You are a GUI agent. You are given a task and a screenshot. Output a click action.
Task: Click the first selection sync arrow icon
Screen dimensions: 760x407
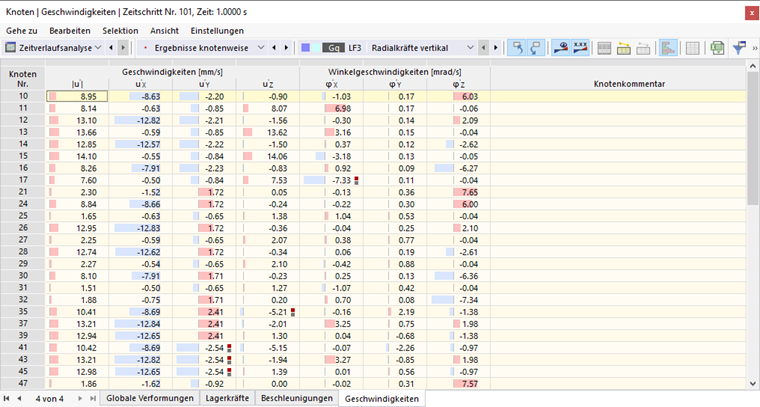[517, 47]
